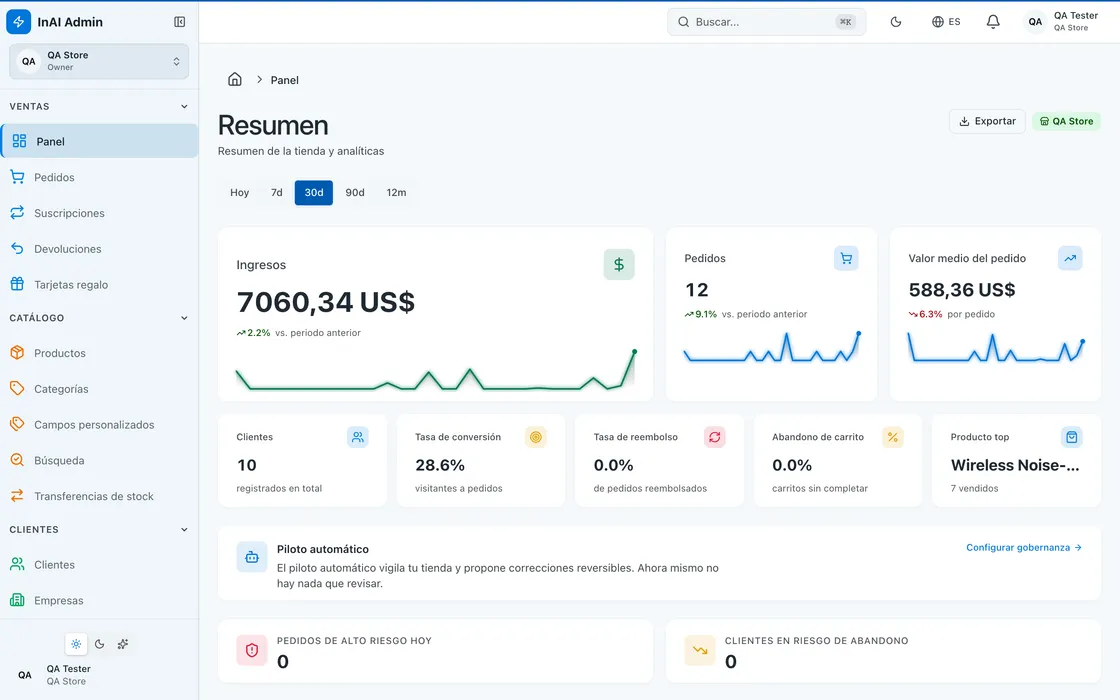
Task: Click the 28.6% conversion rate value
Action: (440, 466)
